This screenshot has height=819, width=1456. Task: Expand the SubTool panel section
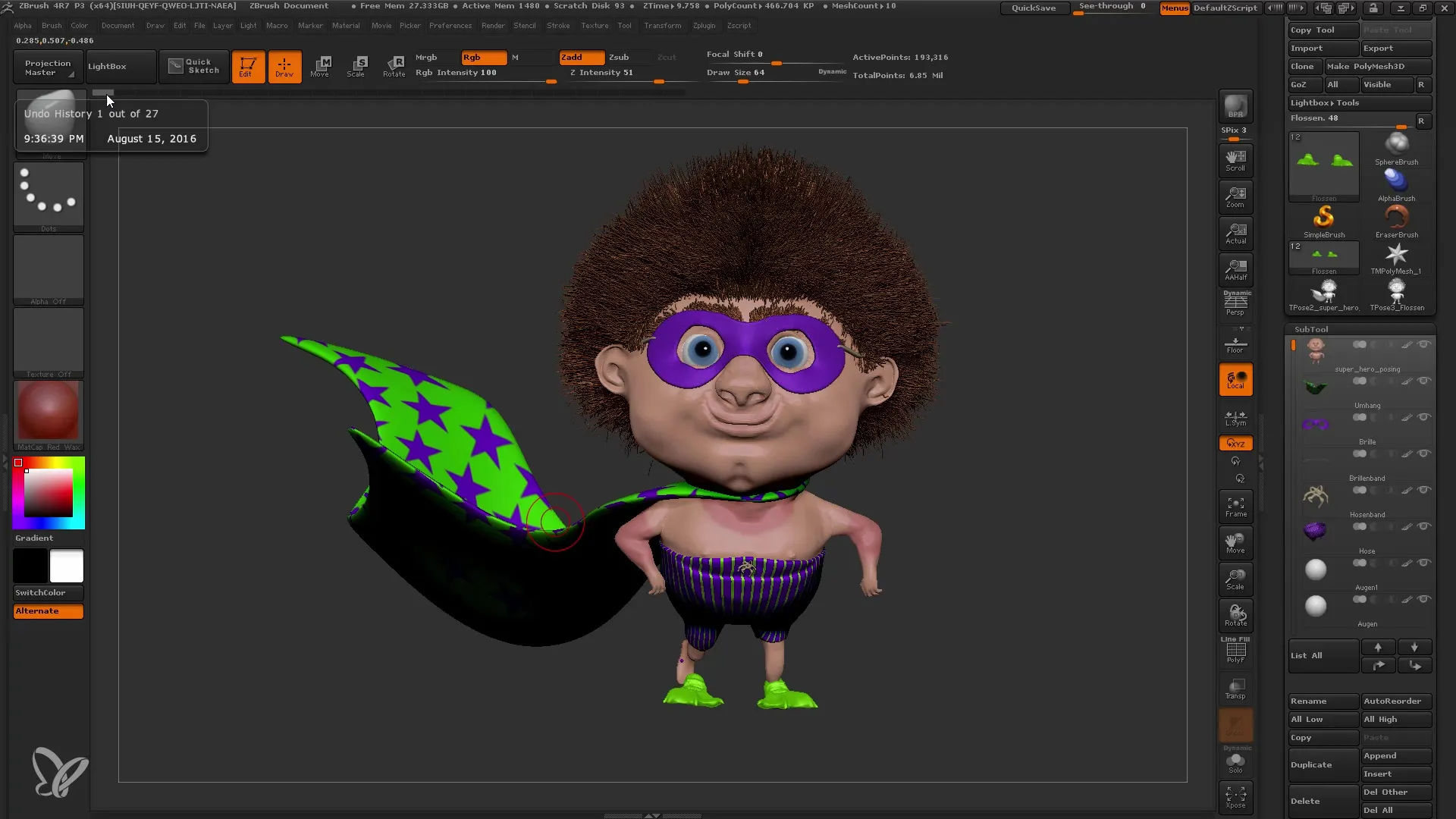click(x=1312, y=329)
